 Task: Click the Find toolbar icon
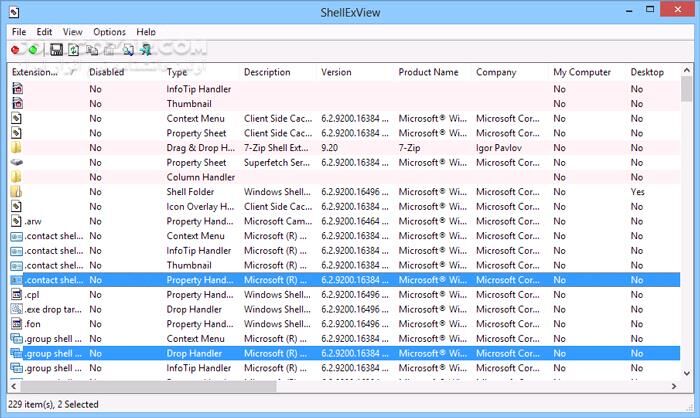(128, 49)
